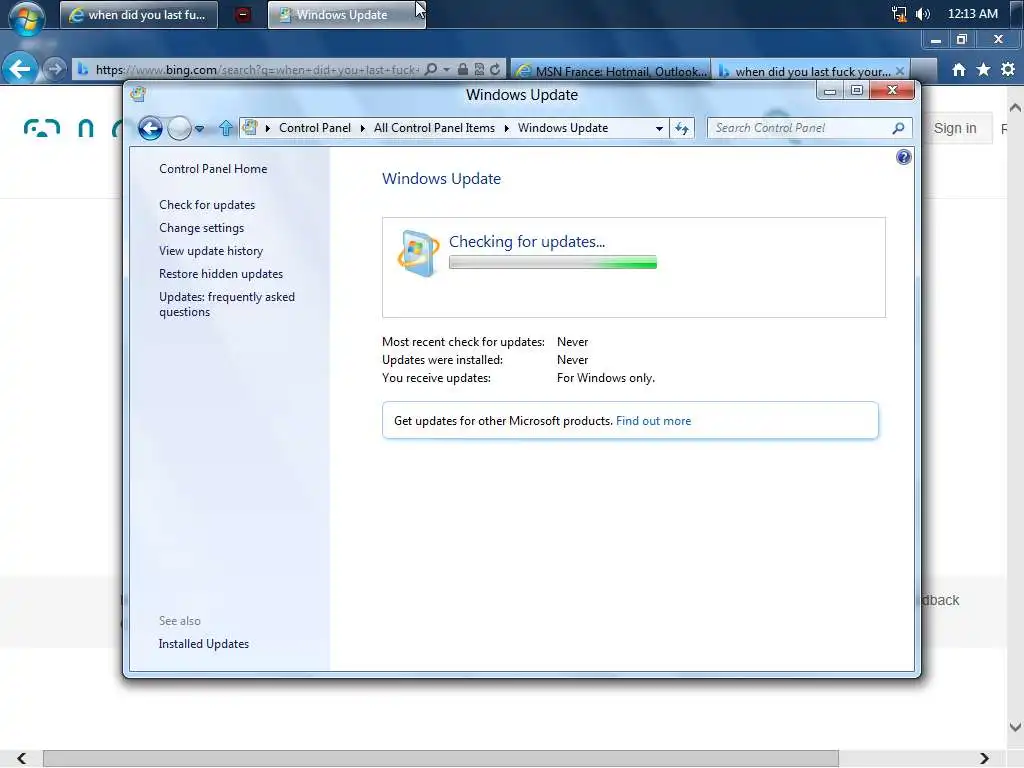The image size is (1024, 768).
Task: Expand the root breadcrumb arrow
Action: [x=268, y=128]
